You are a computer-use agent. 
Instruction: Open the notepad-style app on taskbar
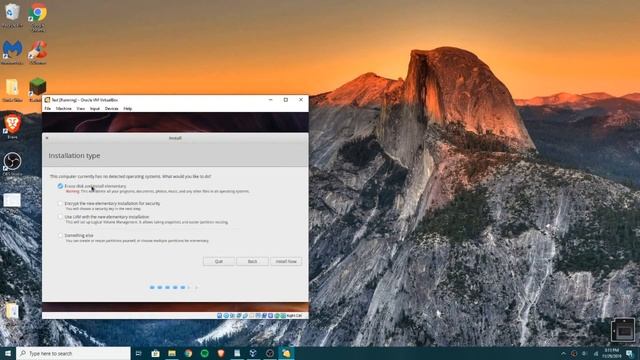tap(237, 353)
